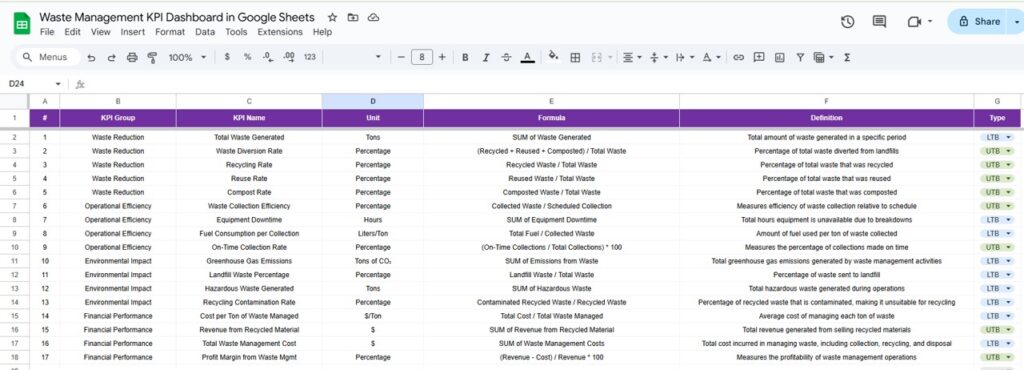This screenshot has height=370, width=1024.
Task: Open the Insert menu
Action: coord(133,31)
